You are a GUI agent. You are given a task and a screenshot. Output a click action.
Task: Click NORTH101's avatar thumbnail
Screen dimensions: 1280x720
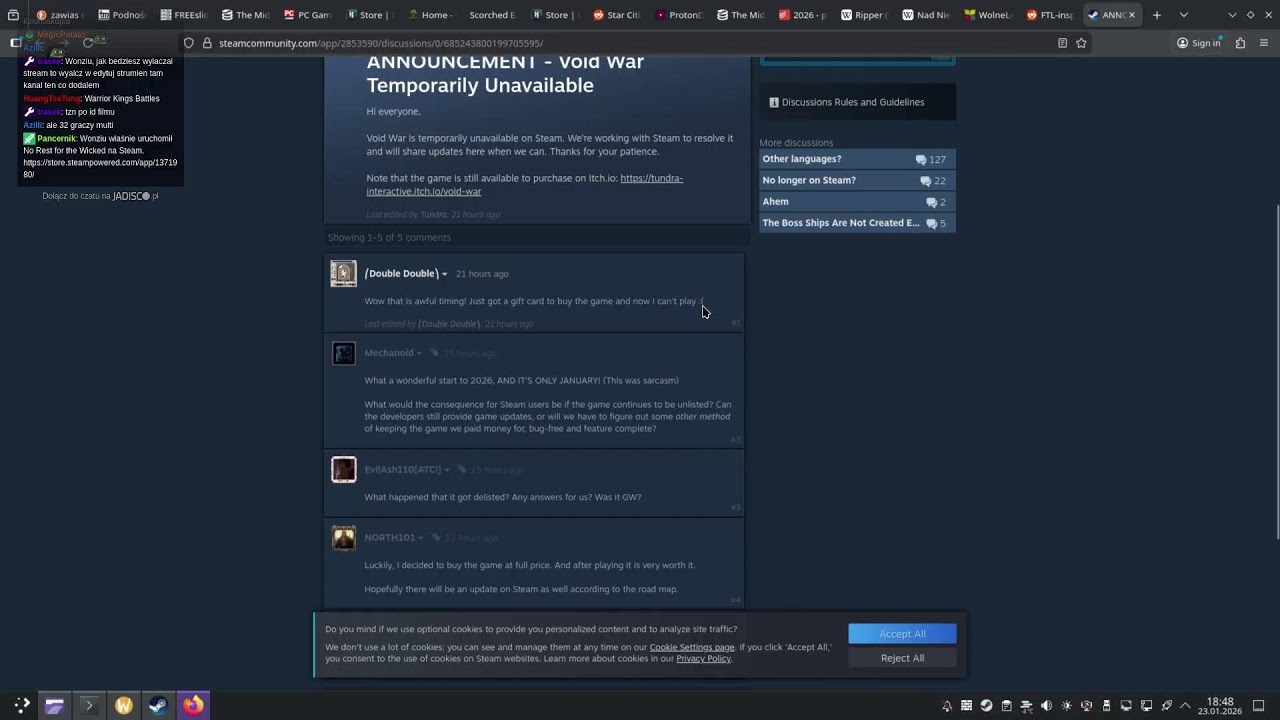343,538
